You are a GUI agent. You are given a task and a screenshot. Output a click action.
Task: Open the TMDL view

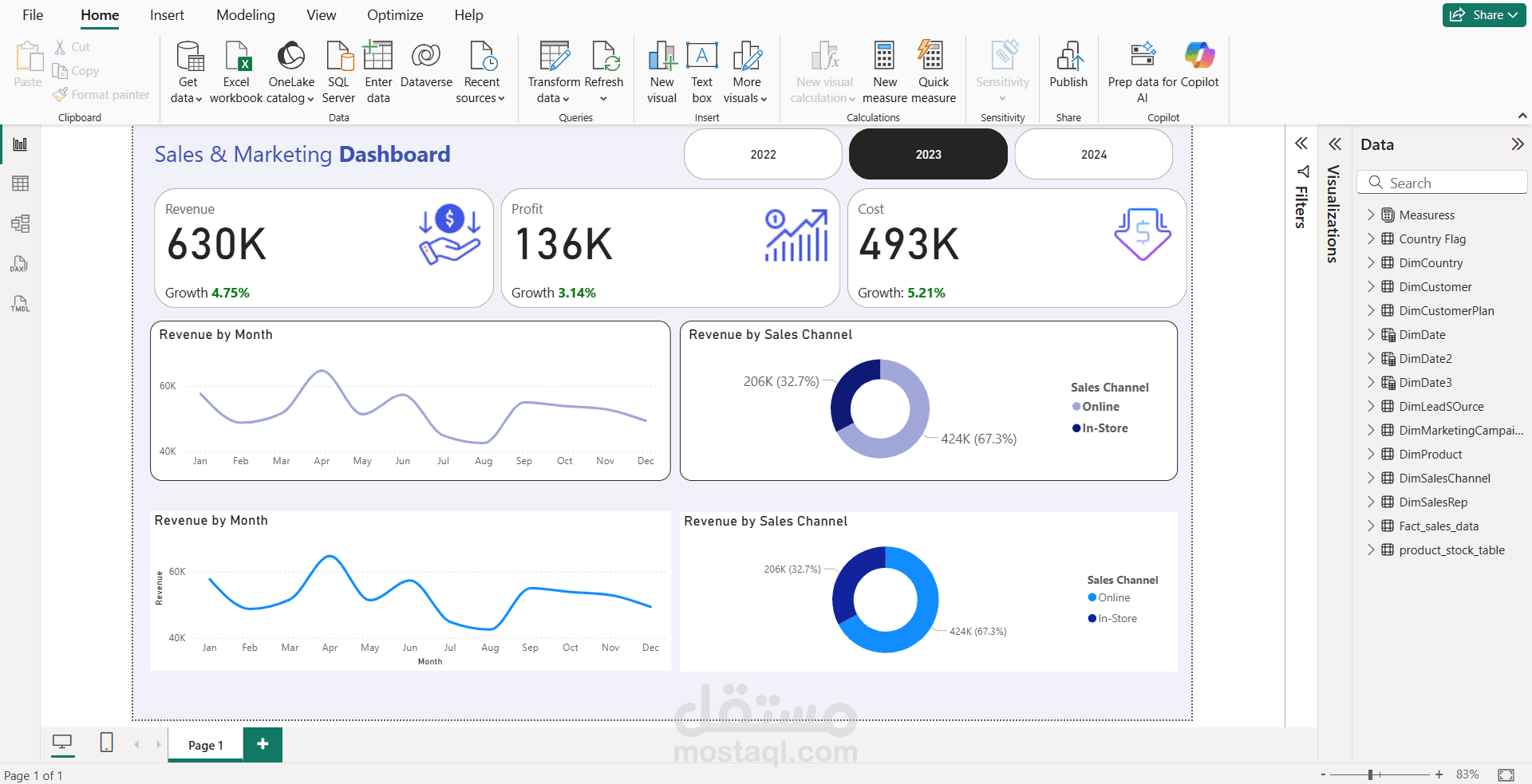coord(21,304)
